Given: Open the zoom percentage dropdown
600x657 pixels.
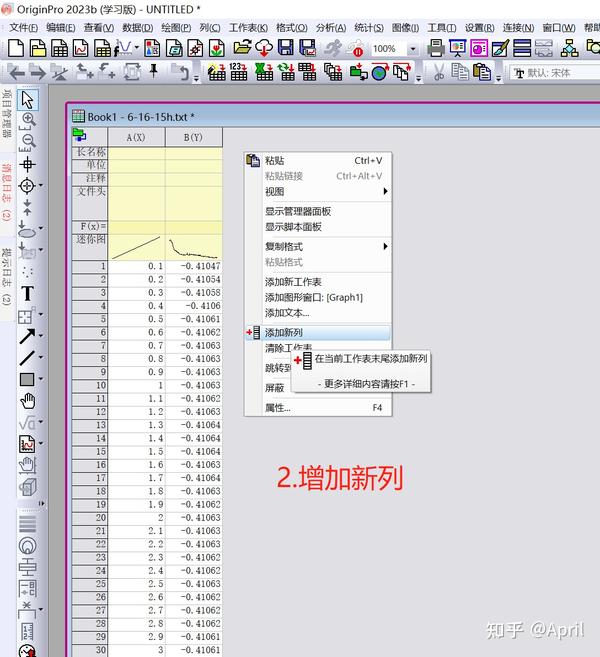Looking at the screenshot, I should pyautogui.click(x=413, y=49).
